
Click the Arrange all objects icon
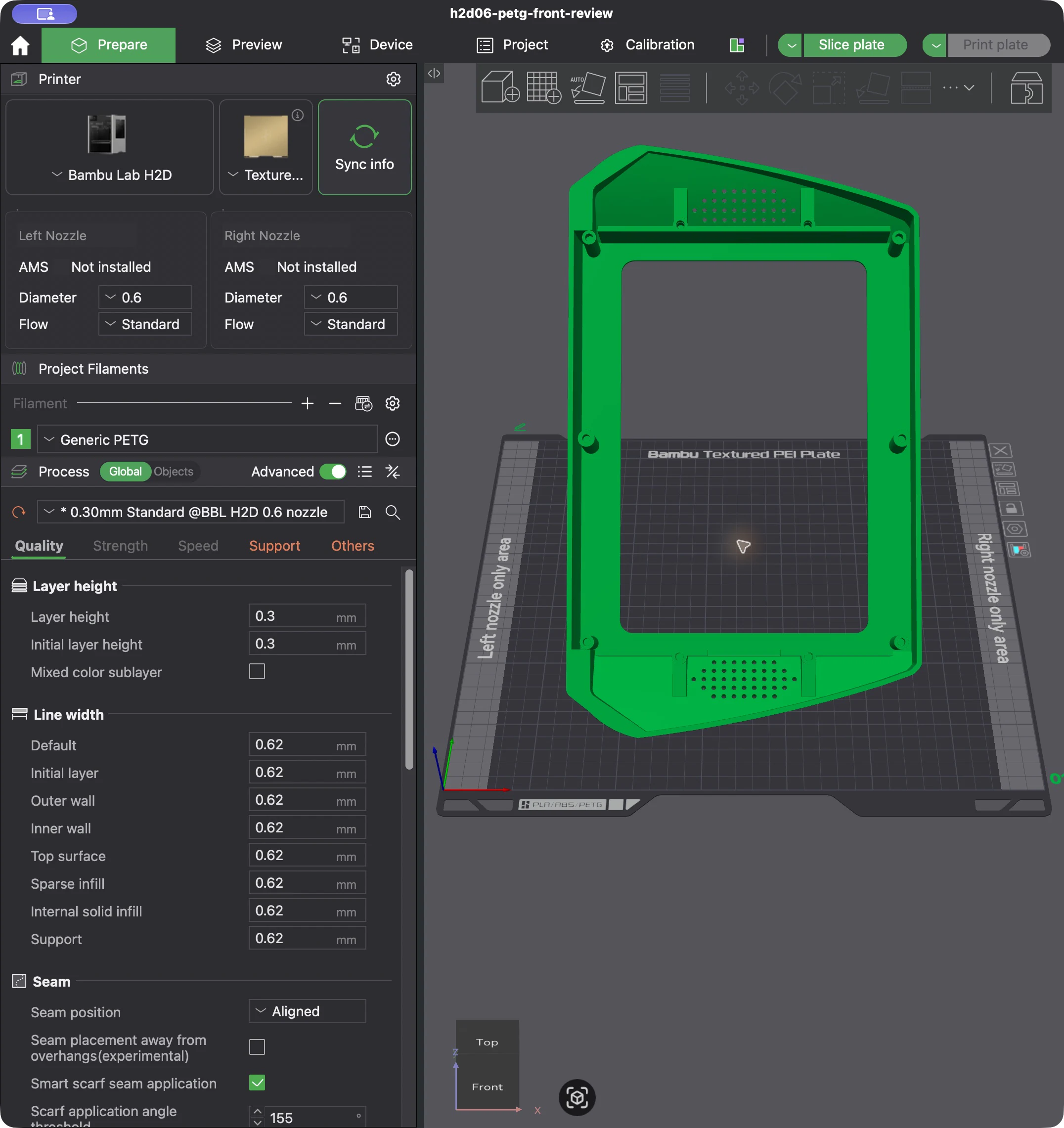pyautogui.click(x=630, y=87)
